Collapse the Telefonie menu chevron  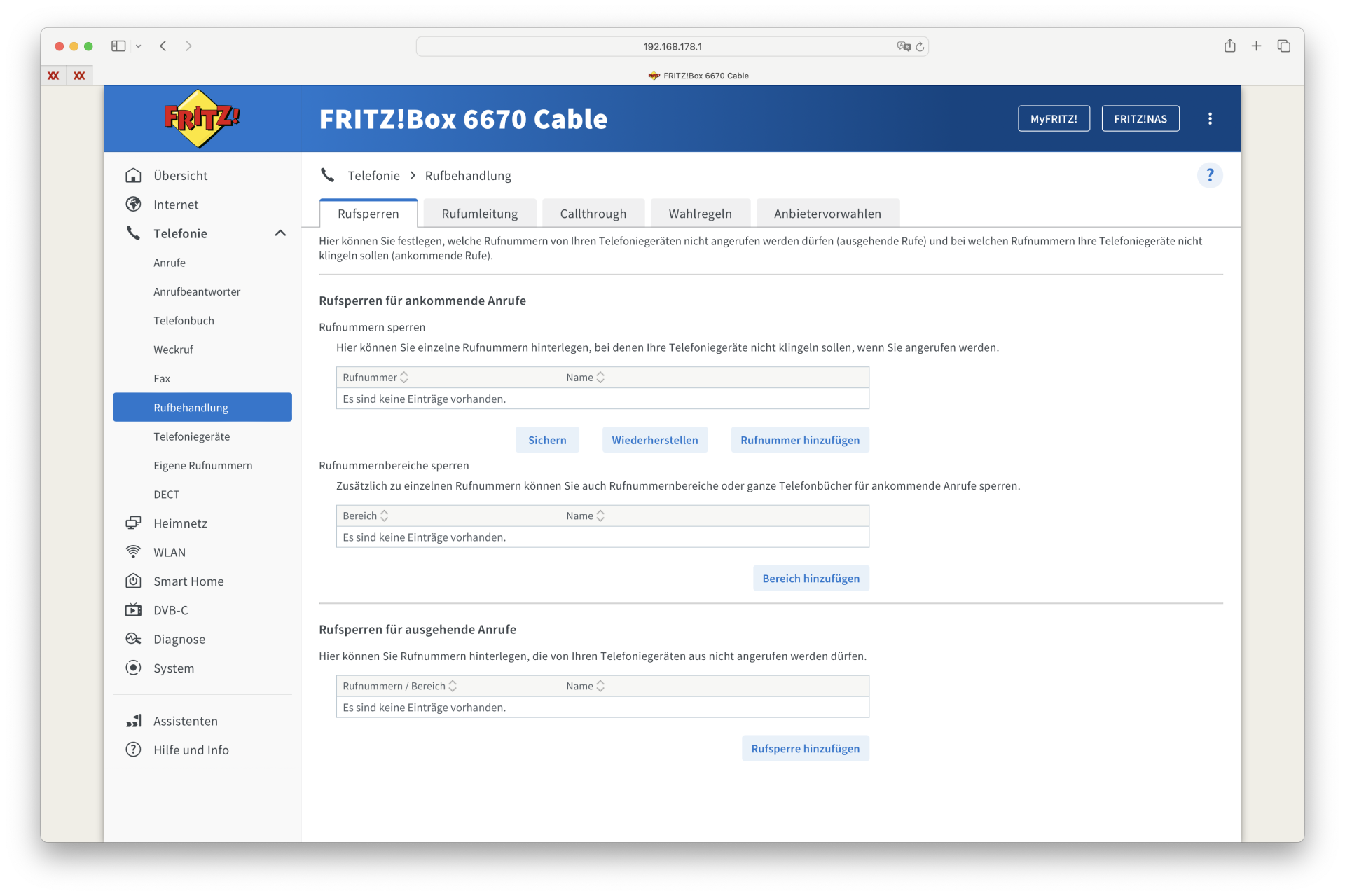pos(280,233)
